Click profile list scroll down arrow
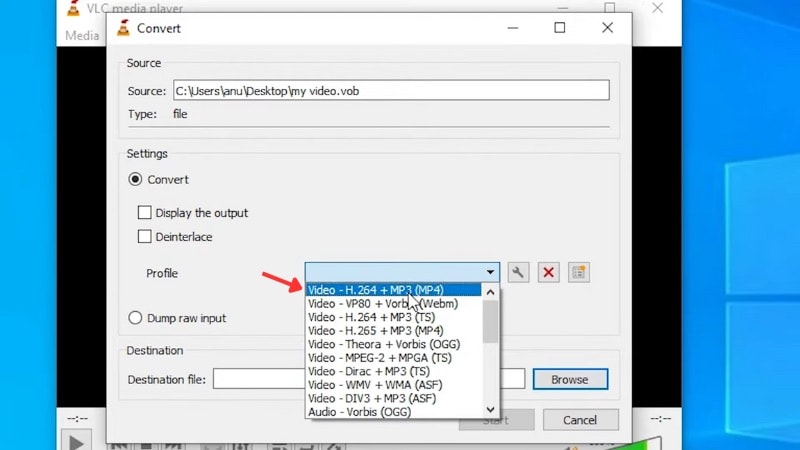Viewport: 800px width, 450px height. [x=490, y=409]
